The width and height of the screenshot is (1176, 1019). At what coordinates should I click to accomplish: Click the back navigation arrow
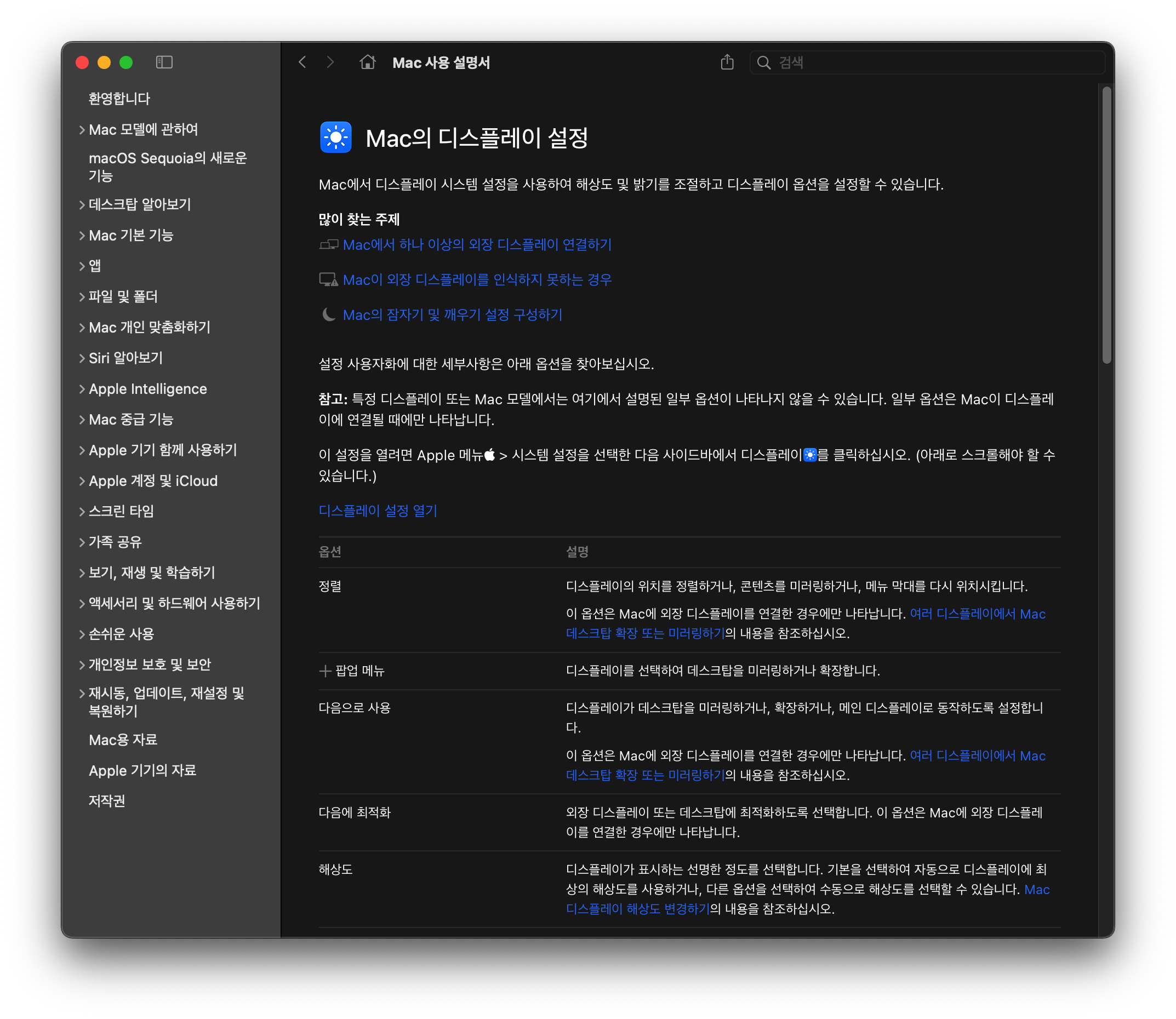tap(302, 62)
